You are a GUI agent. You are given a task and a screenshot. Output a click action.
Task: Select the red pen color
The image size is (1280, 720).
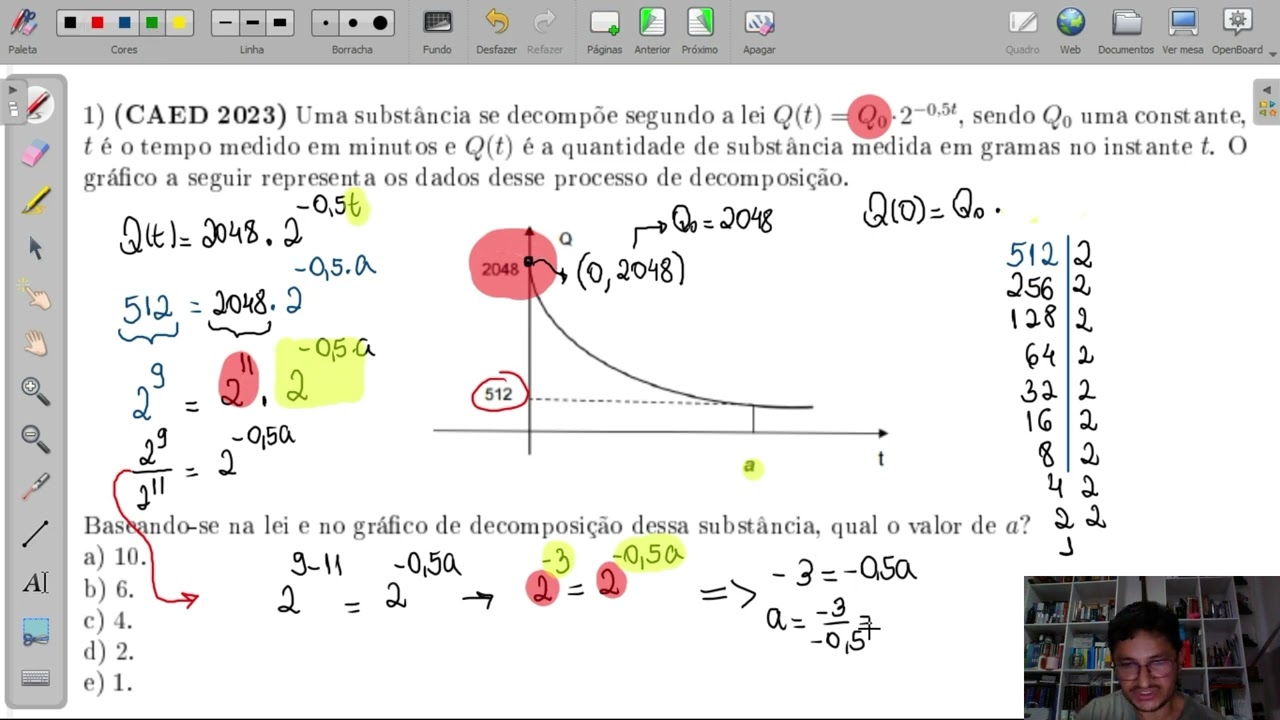(x=97, y=22)
